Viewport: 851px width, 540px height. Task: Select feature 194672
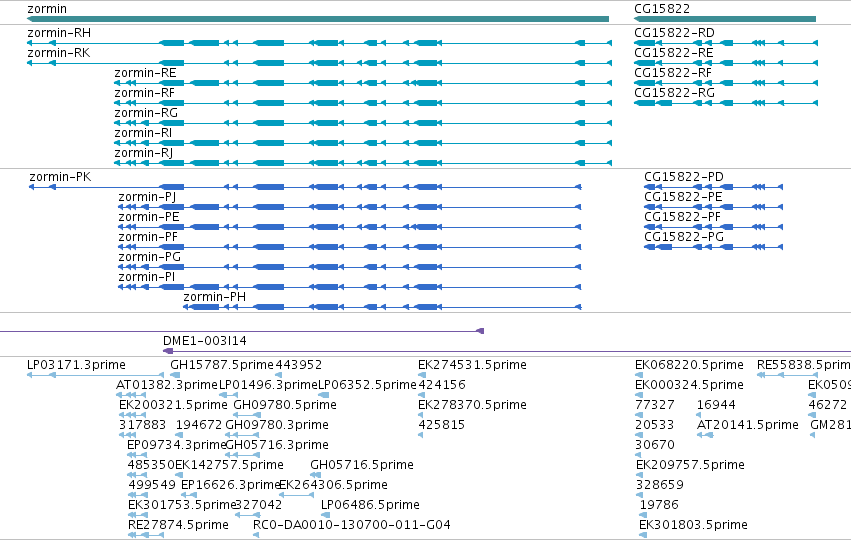pyautogui.click(x=199, y=425)
